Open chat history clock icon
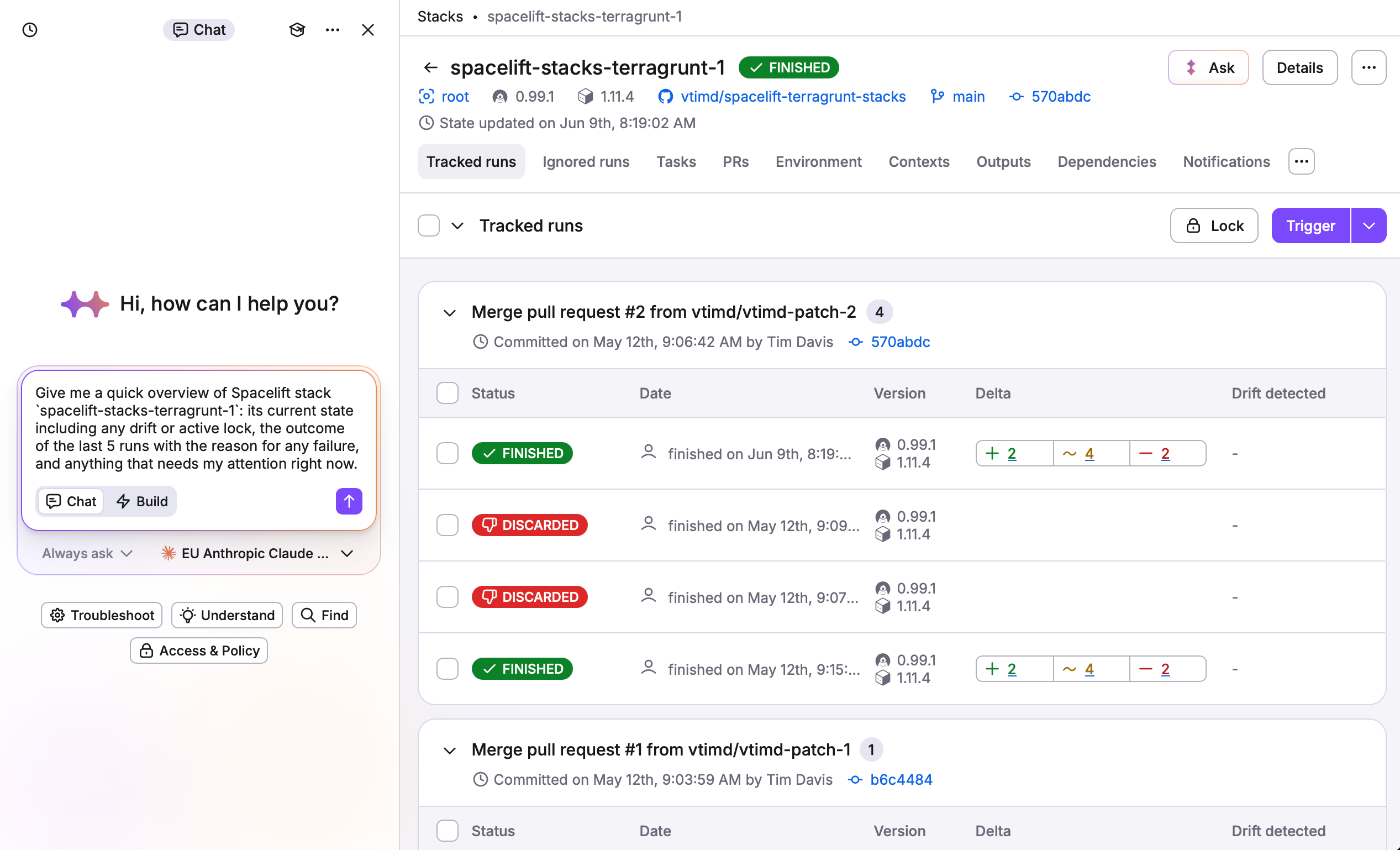Viewport: 1400px width, 850px height. [29, 29]
